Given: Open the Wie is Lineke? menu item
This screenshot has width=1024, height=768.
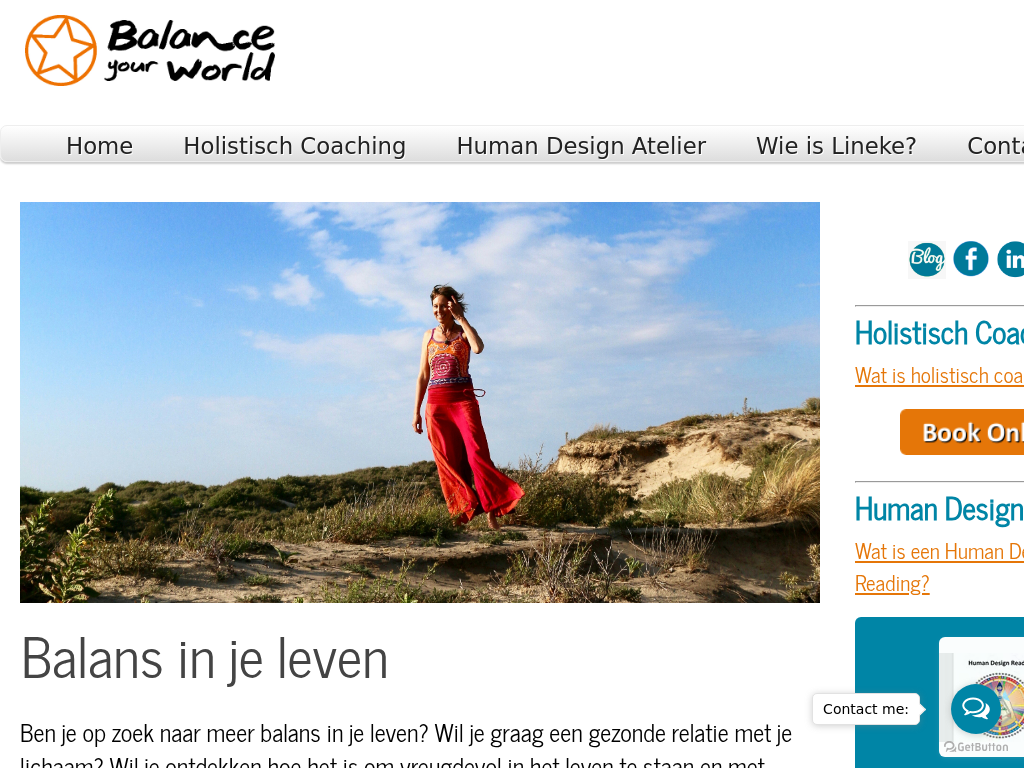Looking at the screenshot, I should tap(836, 146).
